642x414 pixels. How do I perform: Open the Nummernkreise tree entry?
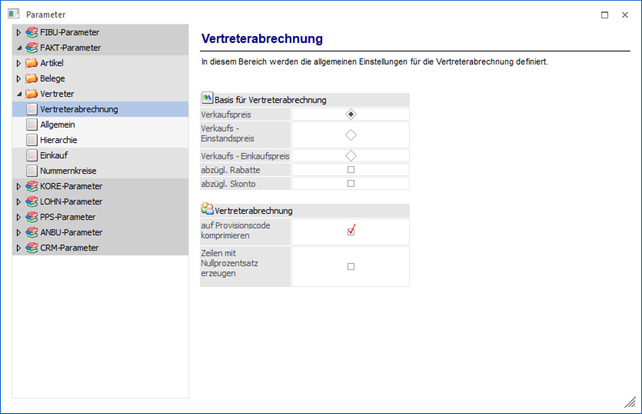coord(68,171)
